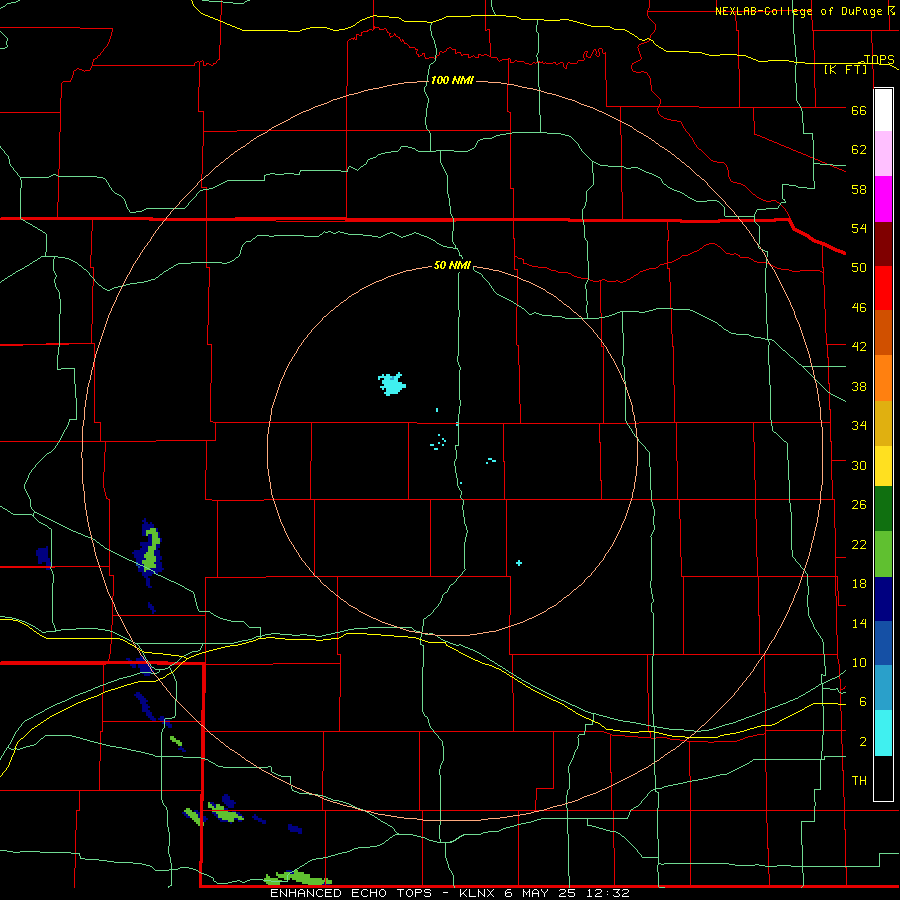Click the bright cyan legend swatch

tap(883, 733)
